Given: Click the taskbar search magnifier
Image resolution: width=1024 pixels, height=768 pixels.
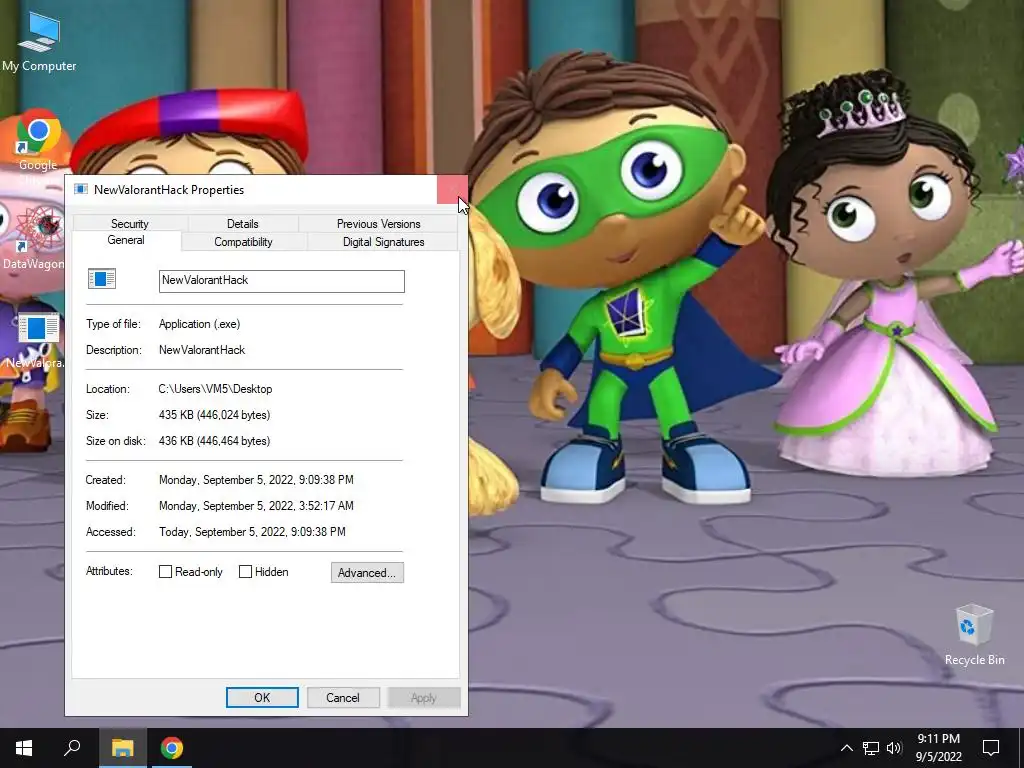Looking at the screenshot, I should tap(72, 748).
